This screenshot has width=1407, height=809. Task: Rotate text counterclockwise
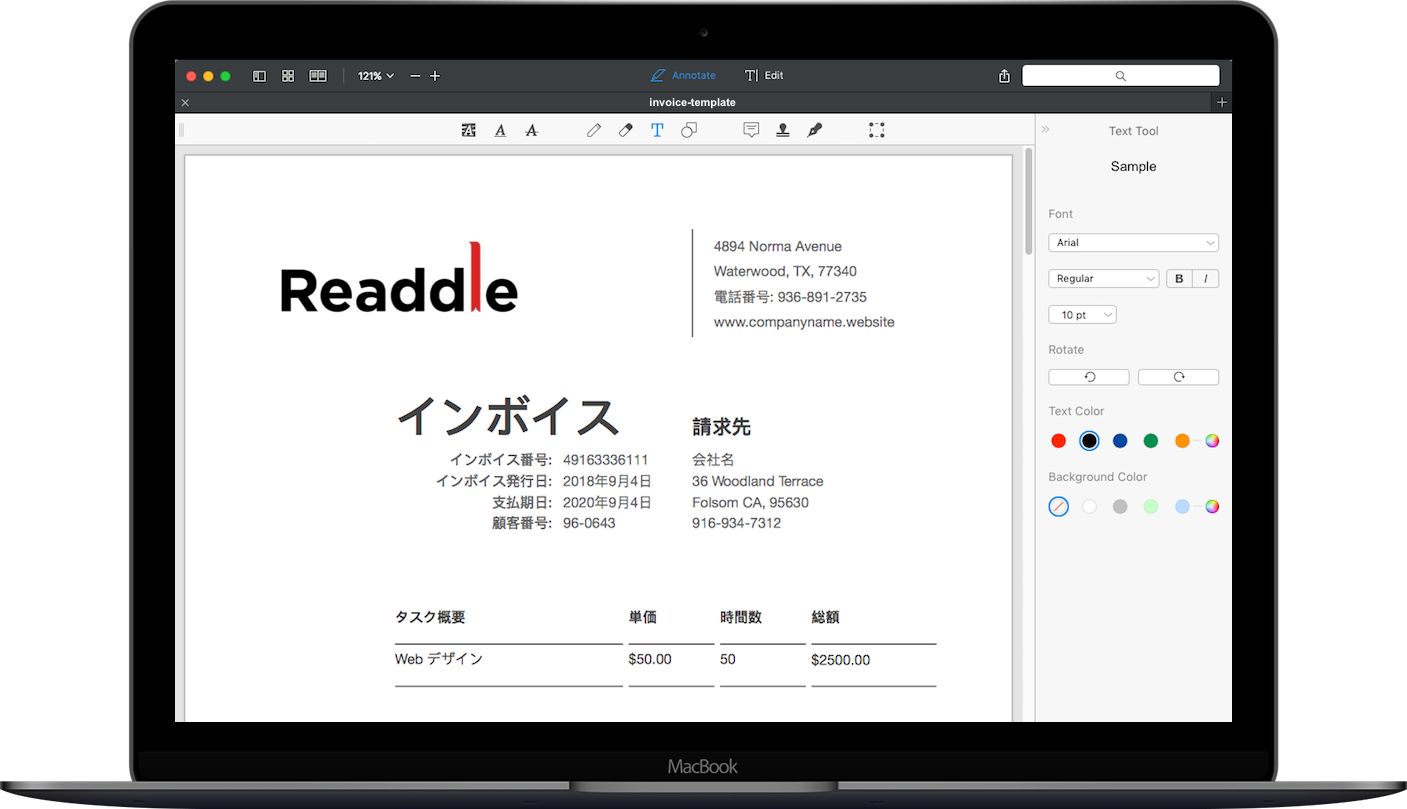click(1089, 377)
